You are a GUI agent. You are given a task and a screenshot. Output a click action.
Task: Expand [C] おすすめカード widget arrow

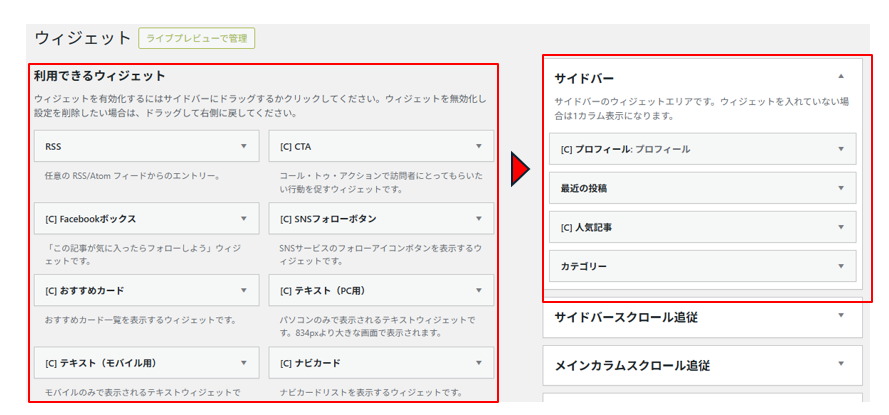point(244,290)
